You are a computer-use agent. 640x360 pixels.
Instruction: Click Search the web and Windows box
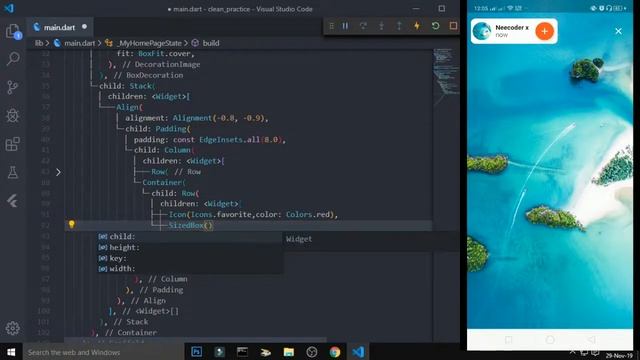point(103,352)
